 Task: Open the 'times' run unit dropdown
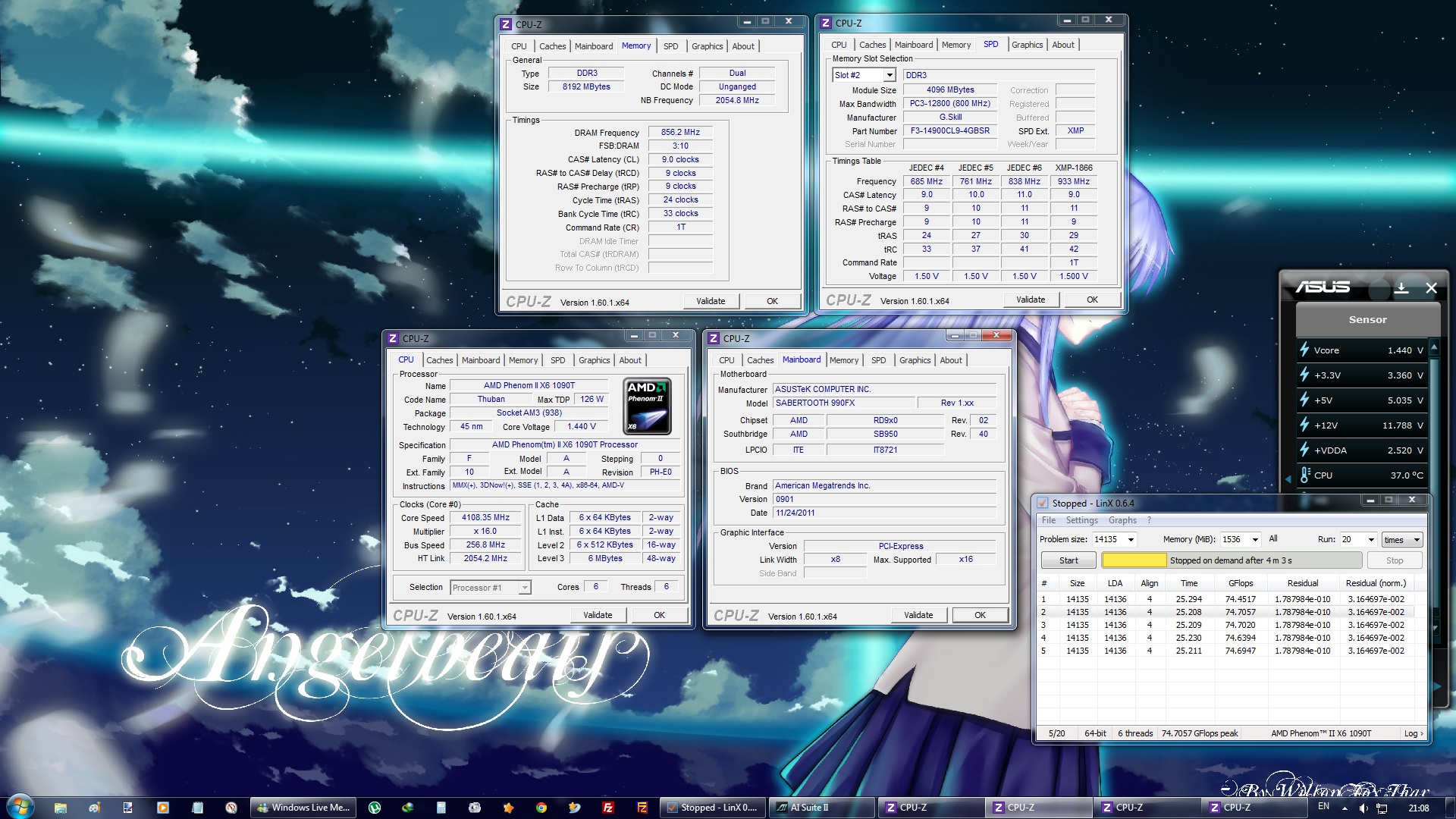coord(1415,540)
